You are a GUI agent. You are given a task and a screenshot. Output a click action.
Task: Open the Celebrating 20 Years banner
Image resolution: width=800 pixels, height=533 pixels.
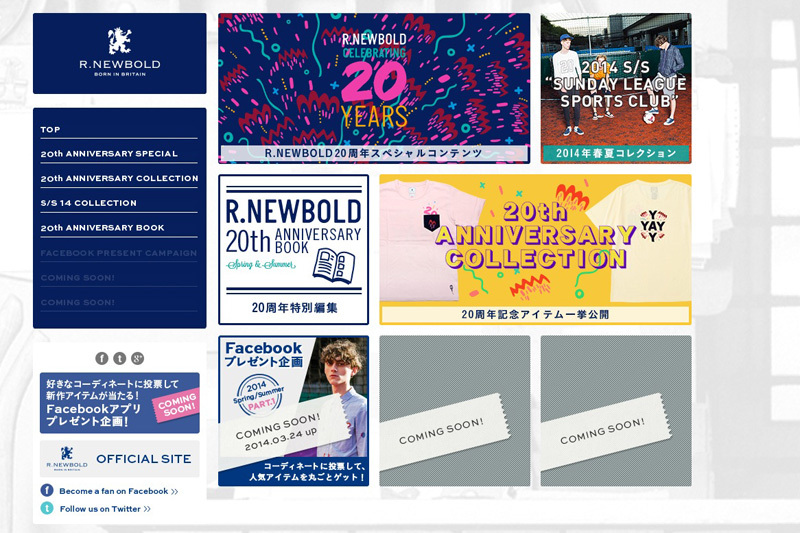coord(374,88)
